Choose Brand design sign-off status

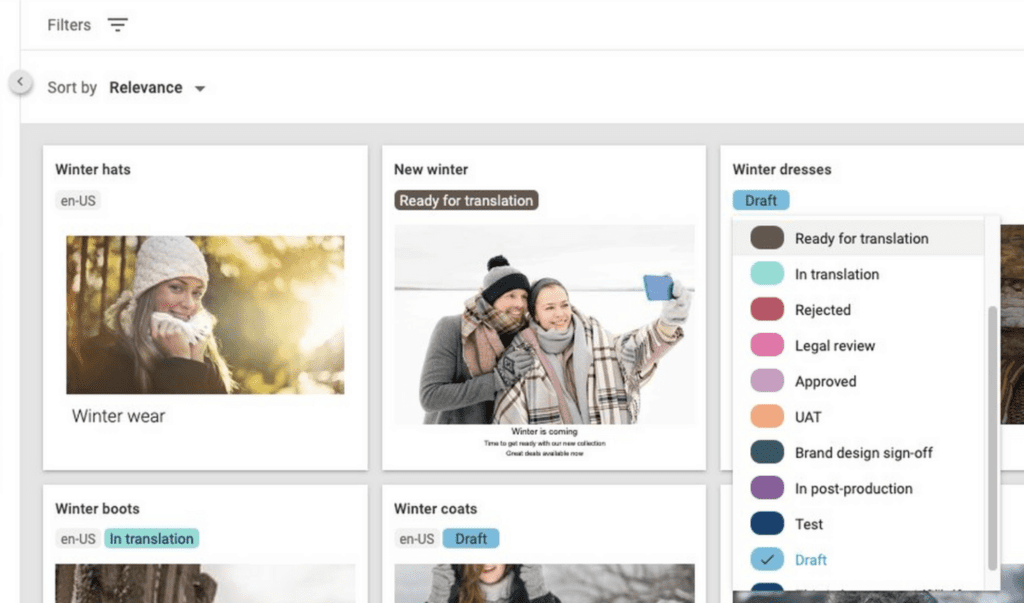863,453
